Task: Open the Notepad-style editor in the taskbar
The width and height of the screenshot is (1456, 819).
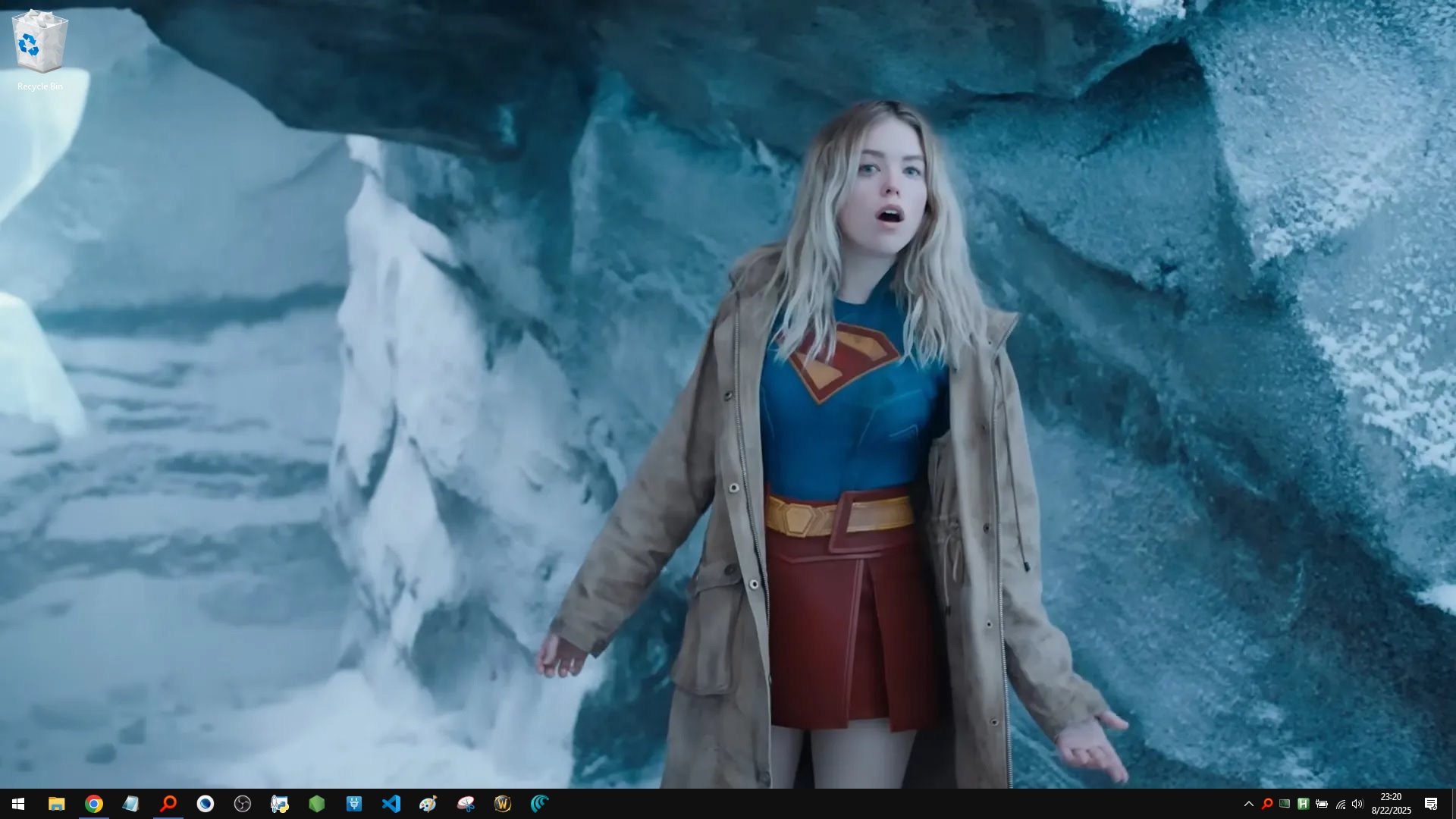Action: click(x=130, y=804)
